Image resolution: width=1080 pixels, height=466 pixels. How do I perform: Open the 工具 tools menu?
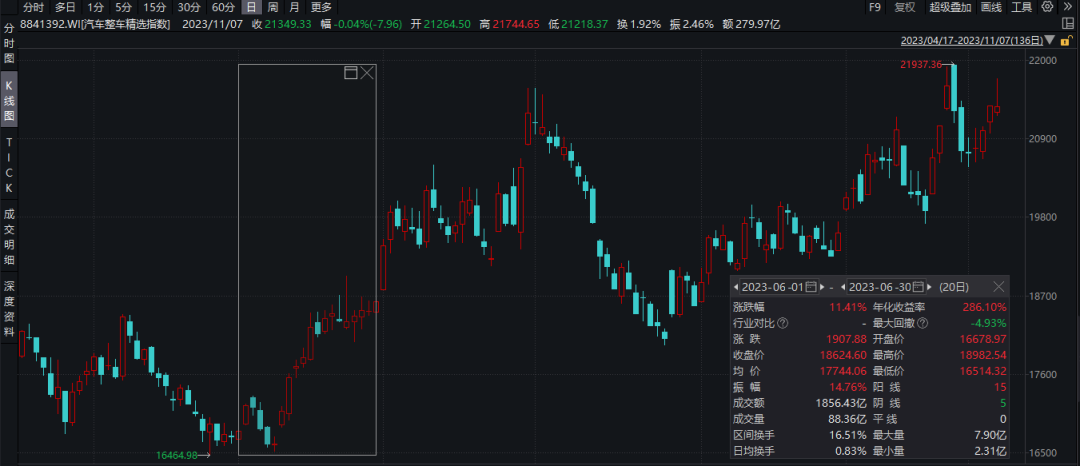(x=1021, y=7)
